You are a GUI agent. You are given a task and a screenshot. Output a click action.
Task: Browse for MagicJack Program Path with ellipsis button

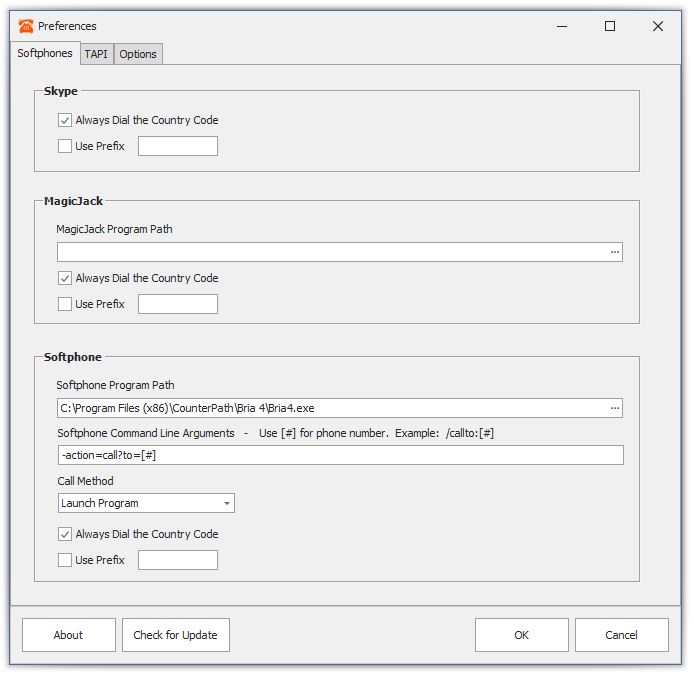[x=614, y=252]
